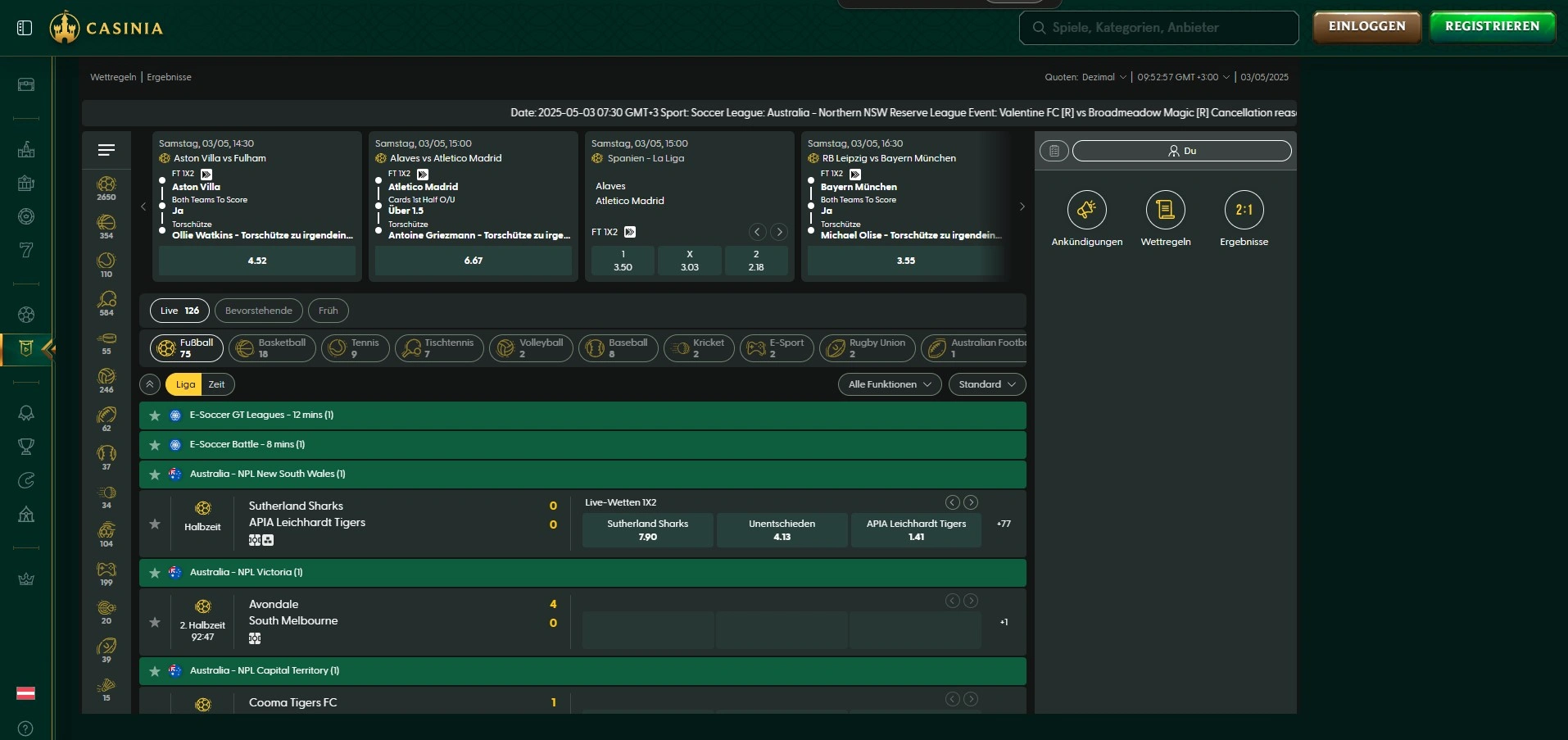Favorite the Sutherland Sharks match star

coord(155,524)
